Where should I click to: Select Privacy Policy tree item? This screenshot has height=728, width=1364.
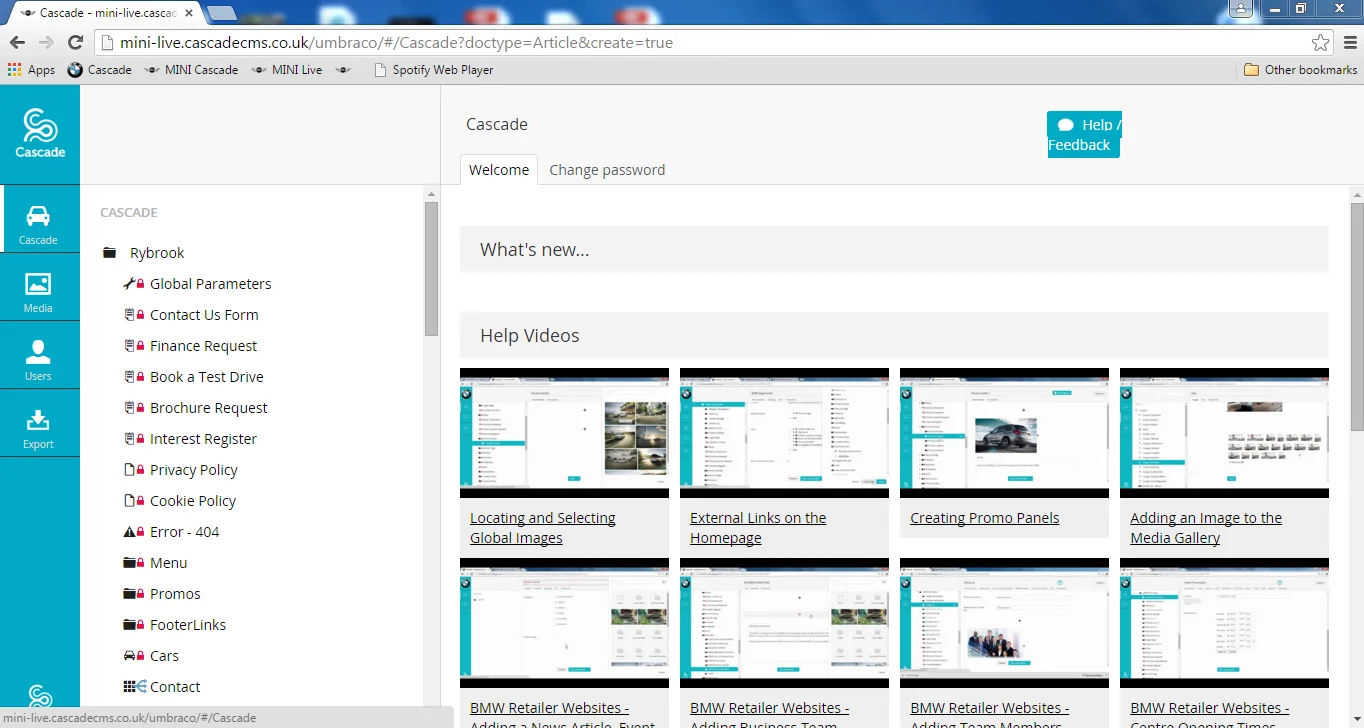(194, 470)
